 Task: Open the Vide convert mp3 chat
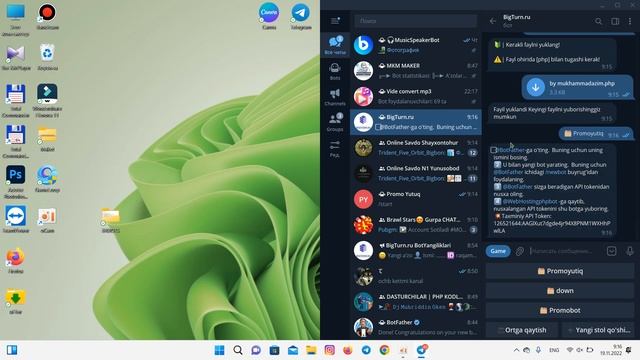[416, 96]
